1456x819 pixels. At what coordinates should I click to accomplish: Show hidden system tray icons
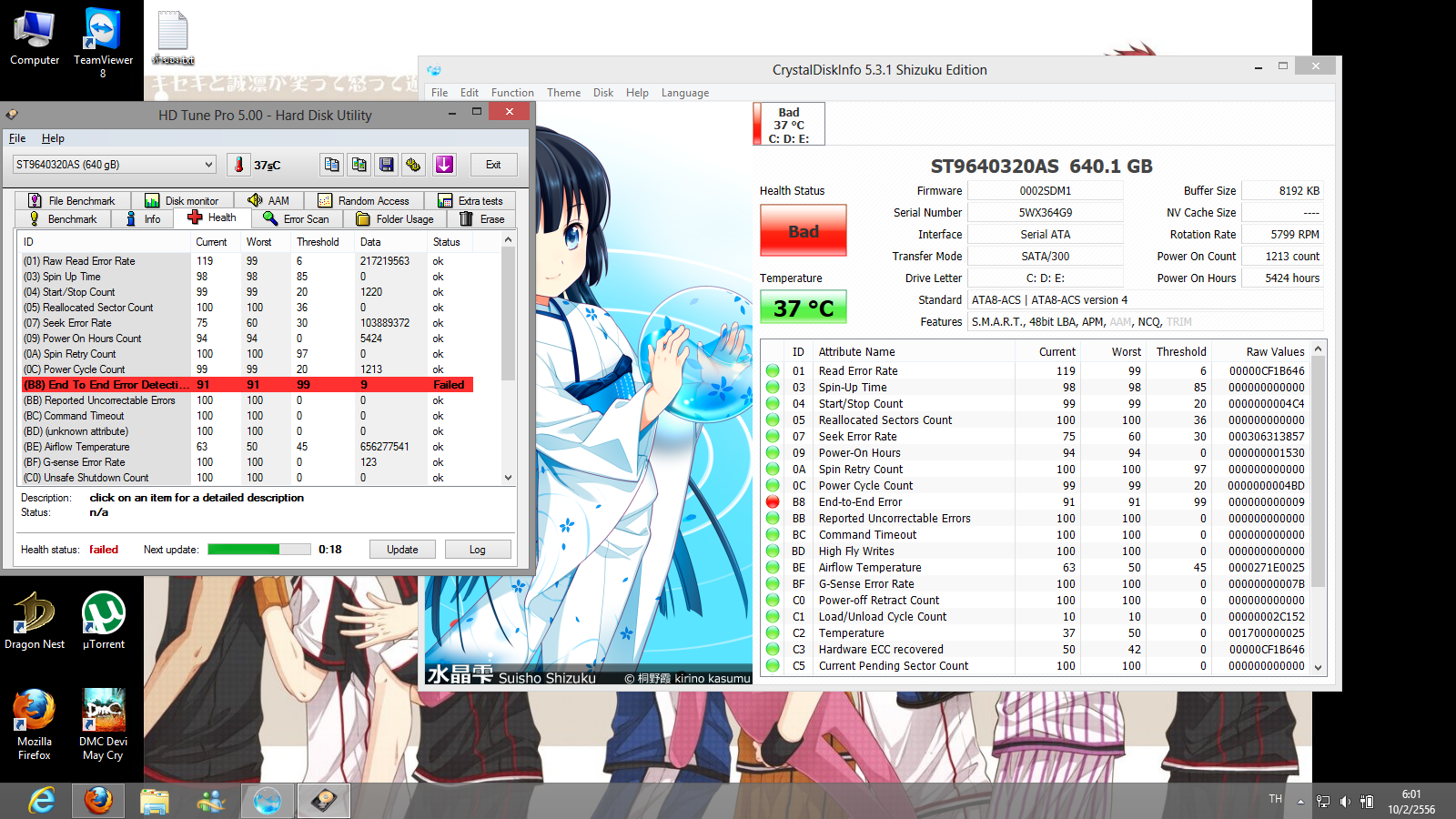pyautogui.click(x=1300, y=802)
